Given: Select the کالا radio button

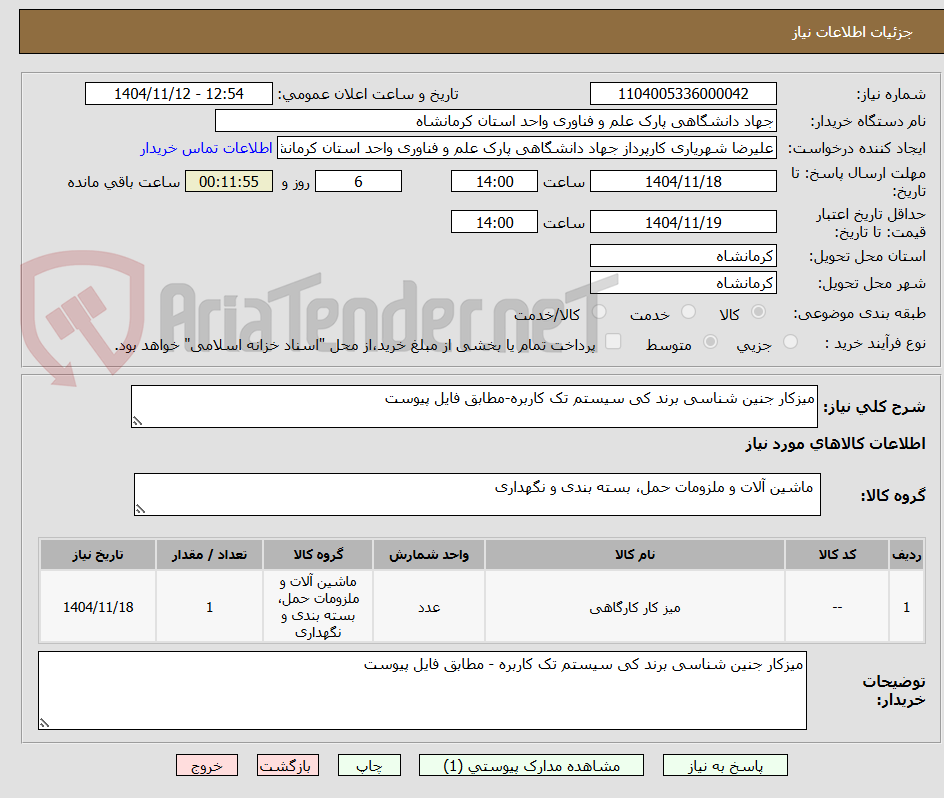Looking at the screenshot, I should coord(759,312).
